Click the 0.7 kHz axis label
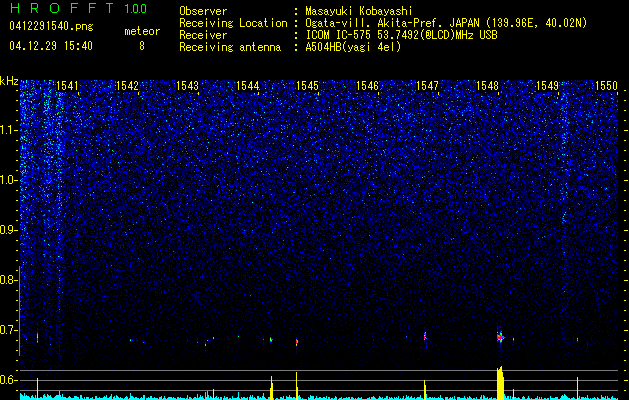The height and width of the screenshot is (400, 629). (x=8, y=330)
